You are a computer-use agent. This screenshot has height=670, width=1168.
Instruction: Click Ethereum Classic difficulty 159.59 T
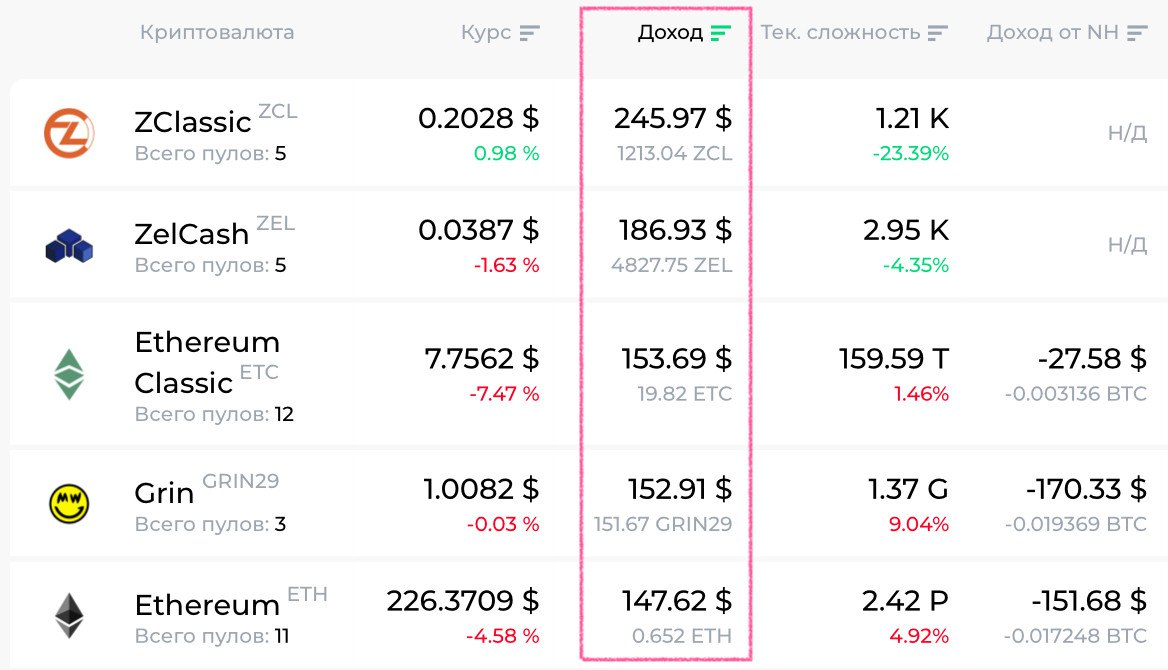click(893, 358)
